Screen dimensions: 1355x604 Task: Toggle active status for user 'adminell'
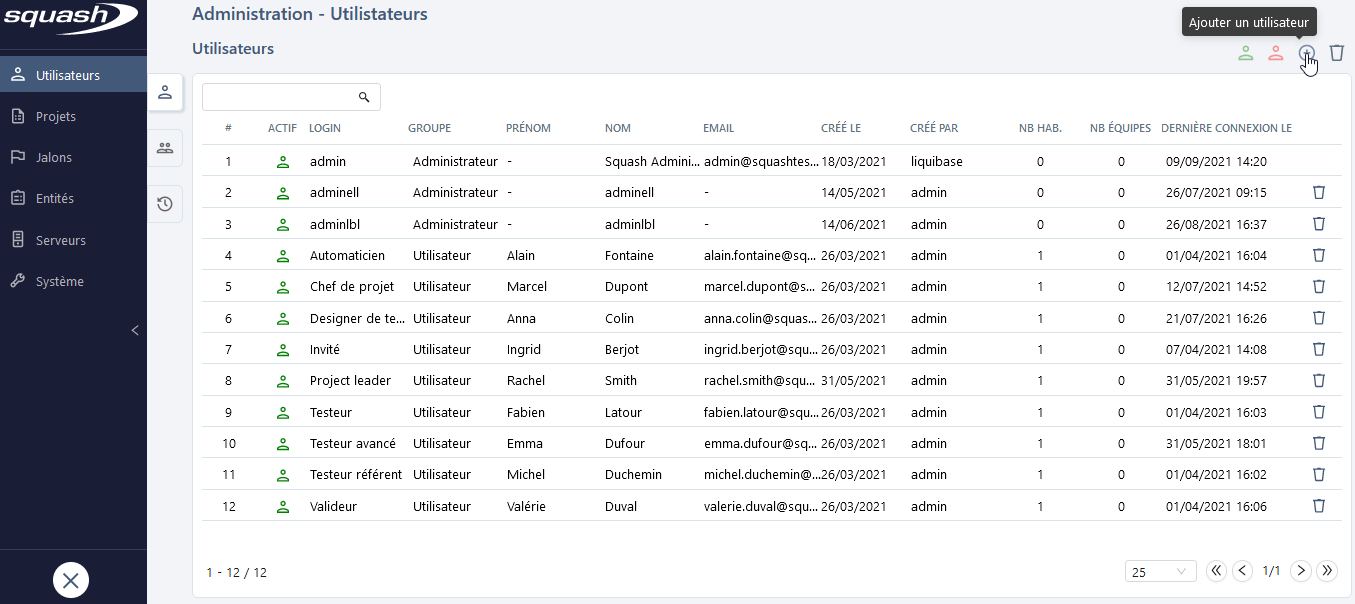[x=282, y=192]
